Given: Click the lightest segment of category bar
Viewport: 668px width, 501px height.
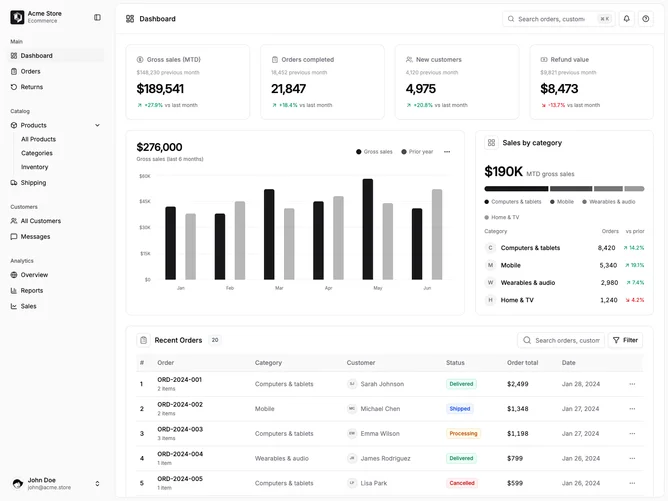Looking at the screenshot, I should point(634,189).
